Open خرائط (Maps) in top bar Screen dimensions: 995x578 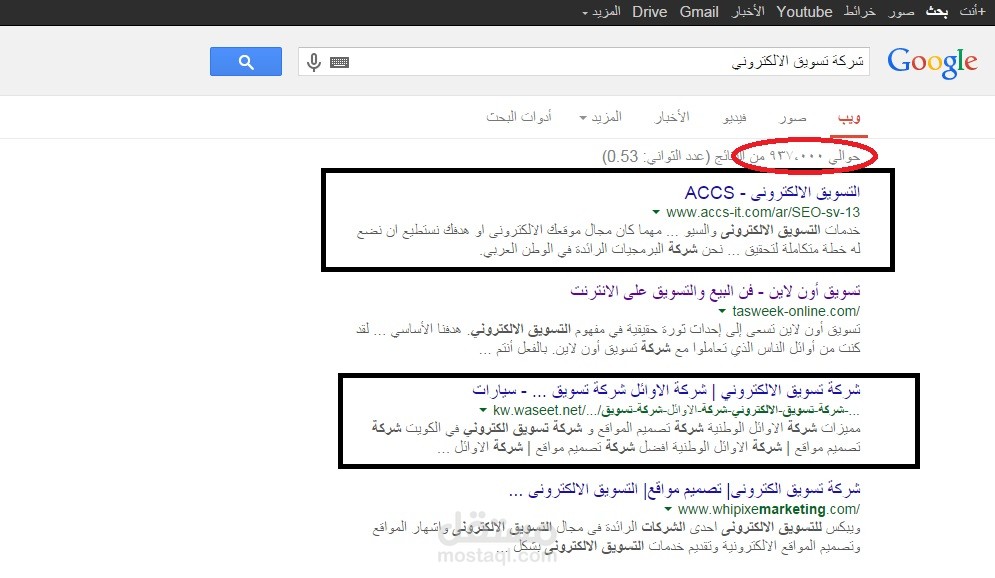(x=859, y=12)
